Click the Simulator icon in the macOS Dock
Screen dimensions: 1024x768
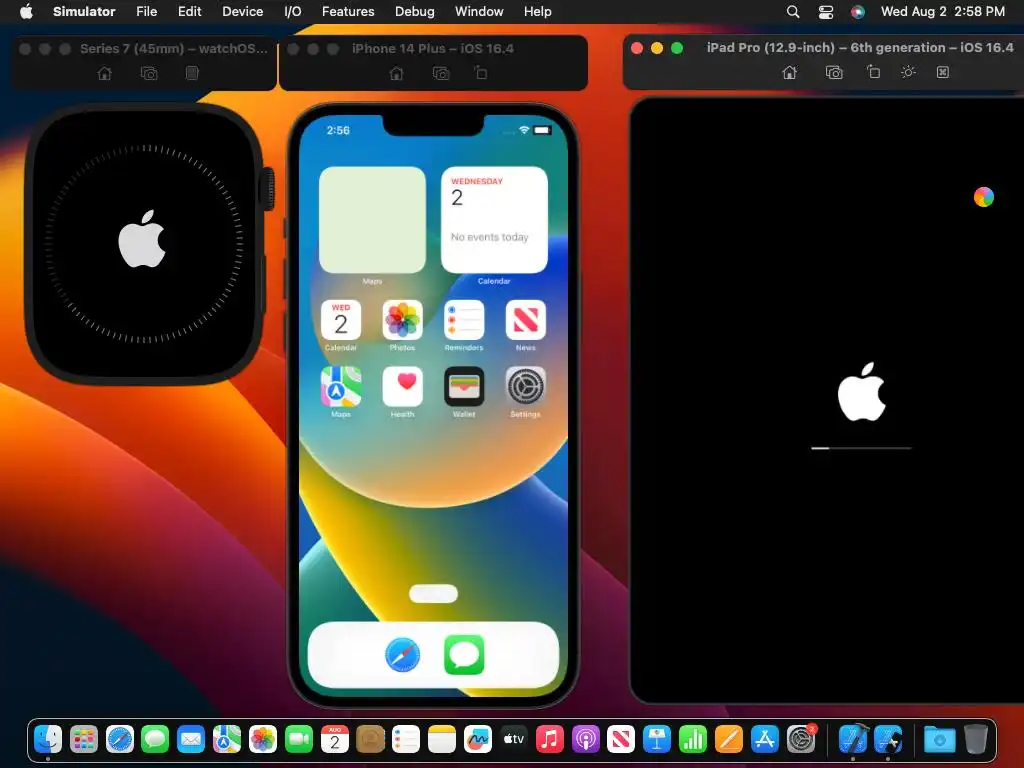[x=888, y=739]
